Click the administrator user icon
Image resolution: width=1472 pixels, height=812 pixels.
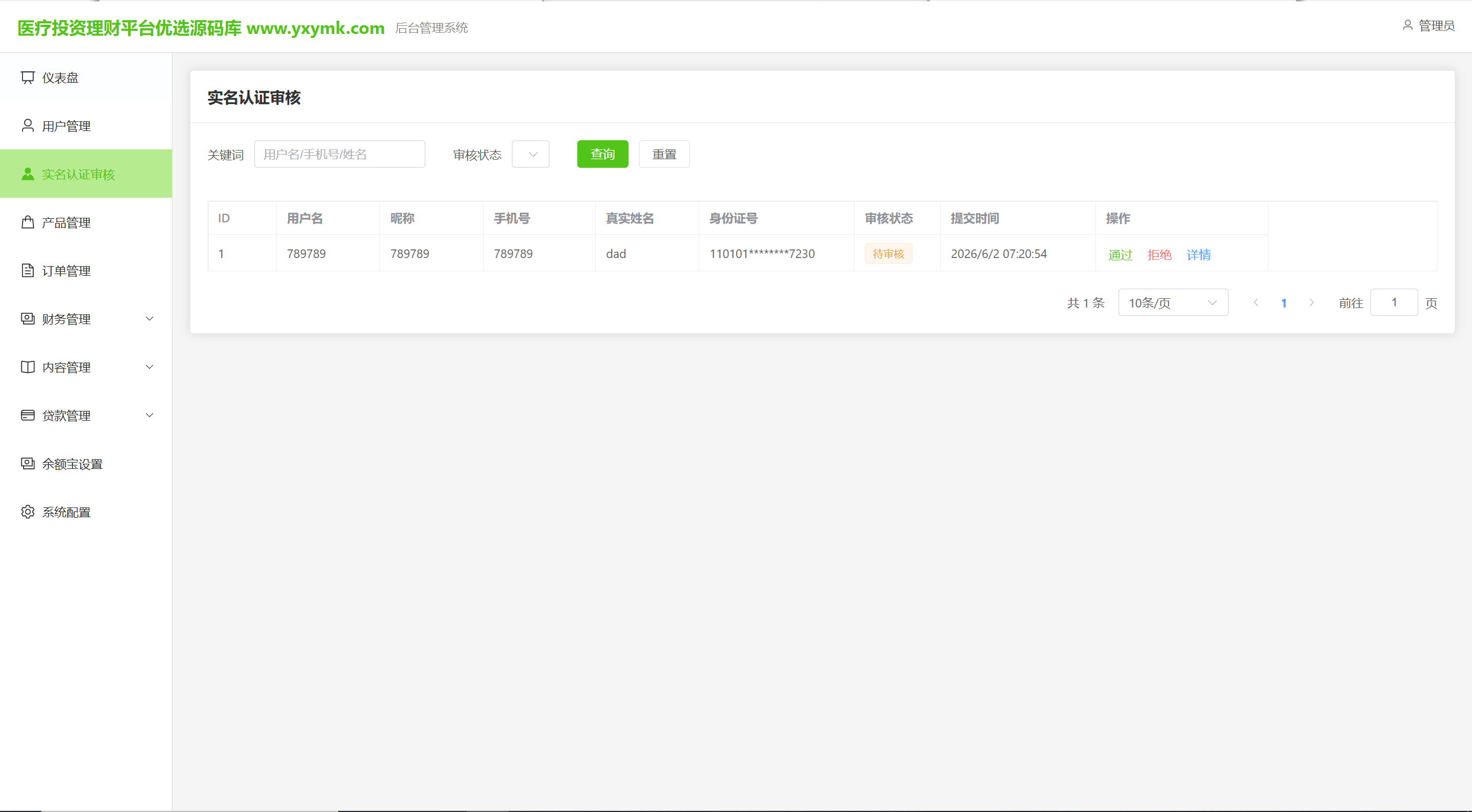click(1408, 25)
